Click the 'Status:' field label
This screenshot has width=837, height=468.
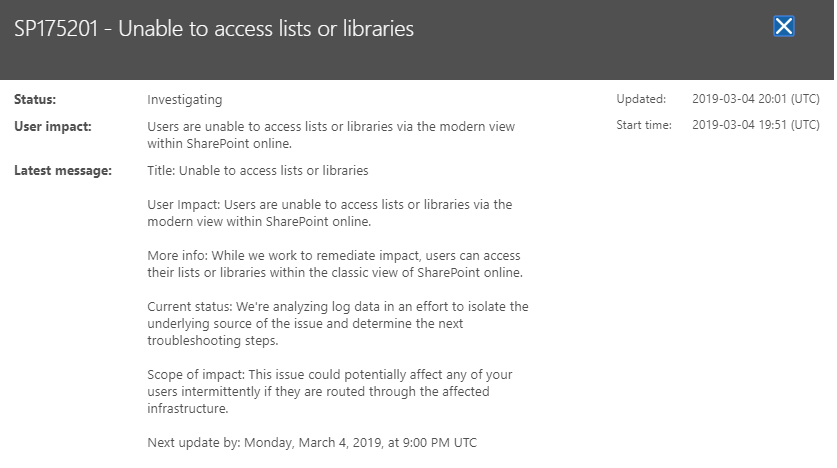tap(35, 100)
